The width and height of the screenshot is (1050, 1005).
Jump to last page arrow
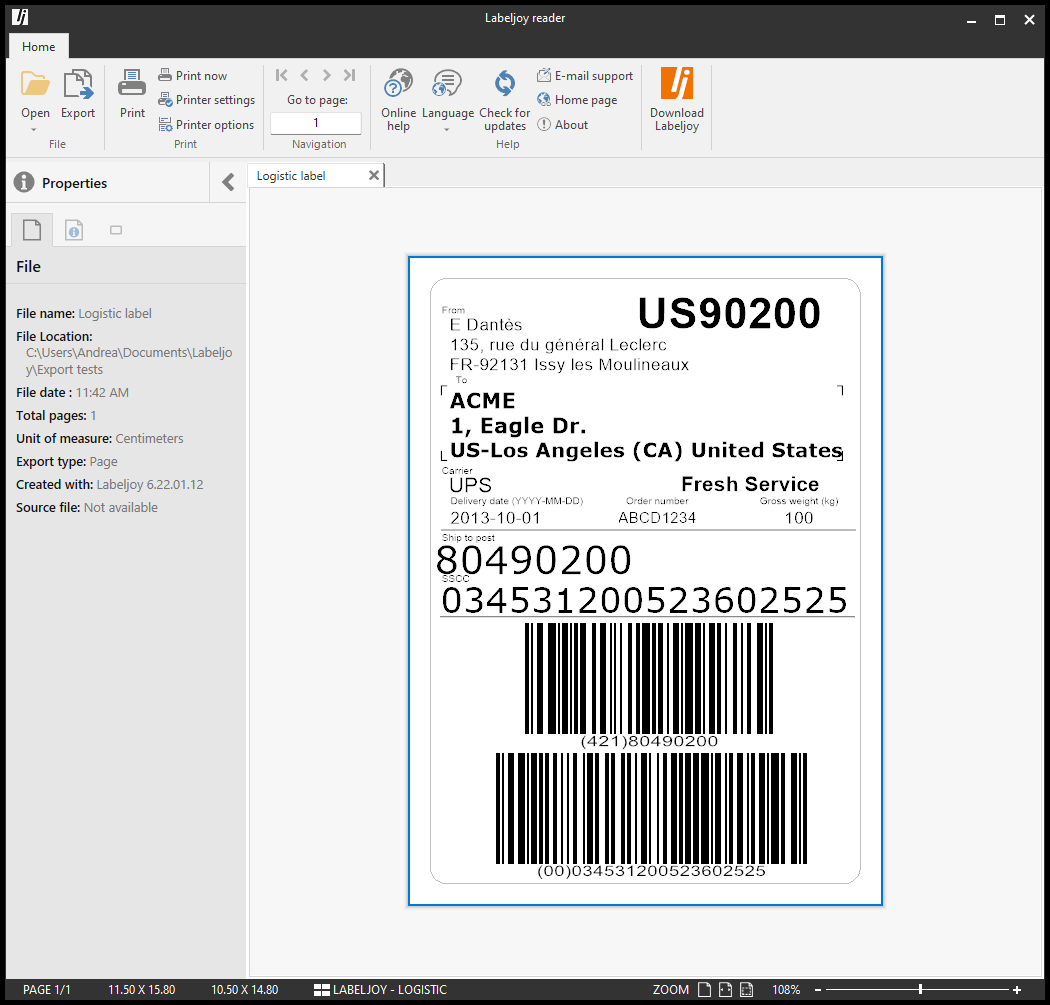tap(350, 75)
